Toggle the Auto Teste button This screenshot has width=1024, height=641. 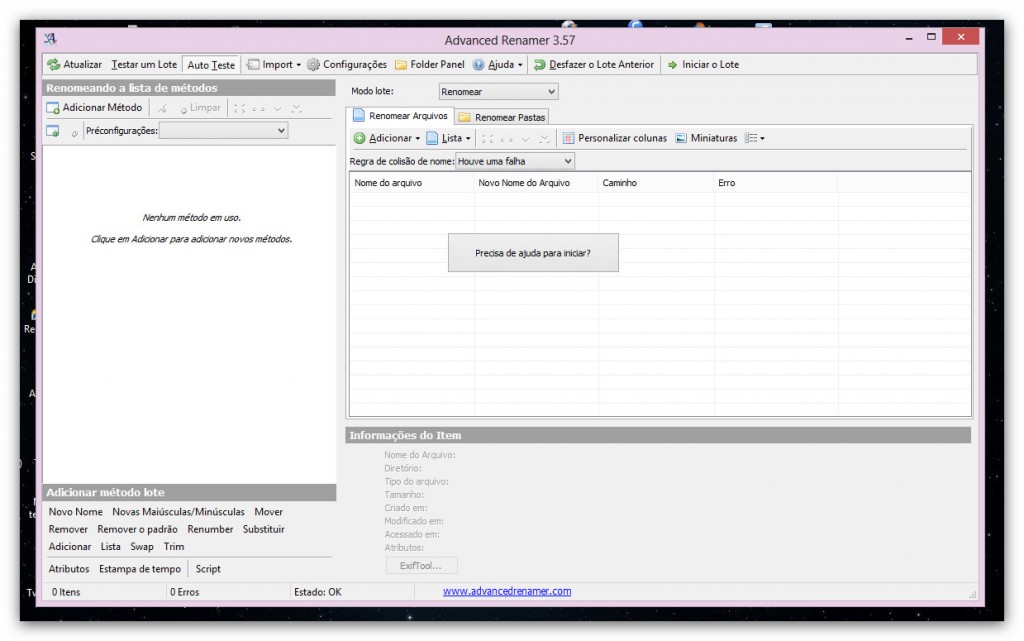tap(211, 65)
